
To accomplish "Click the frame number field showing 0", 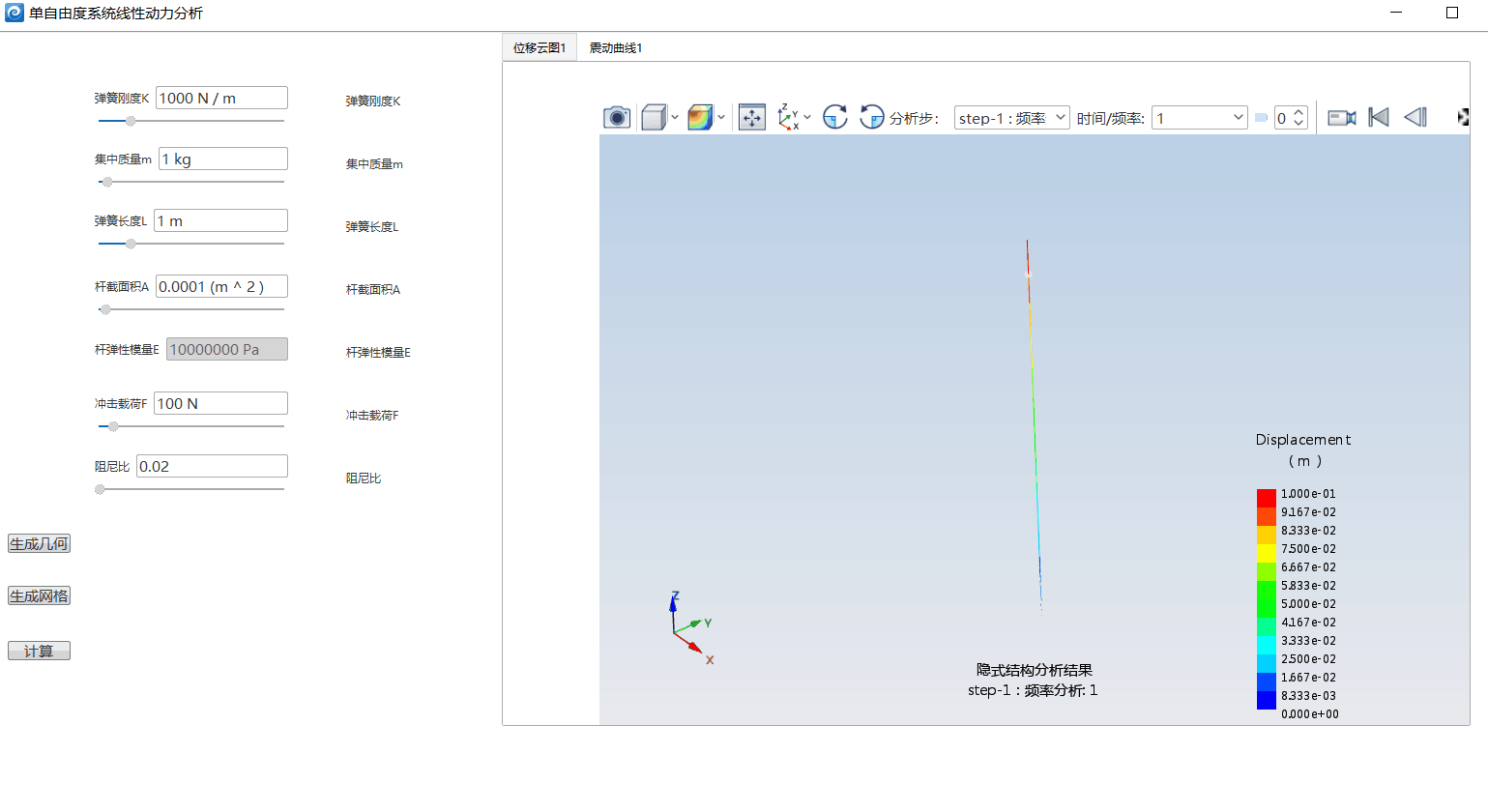I will click(1283, 118).
